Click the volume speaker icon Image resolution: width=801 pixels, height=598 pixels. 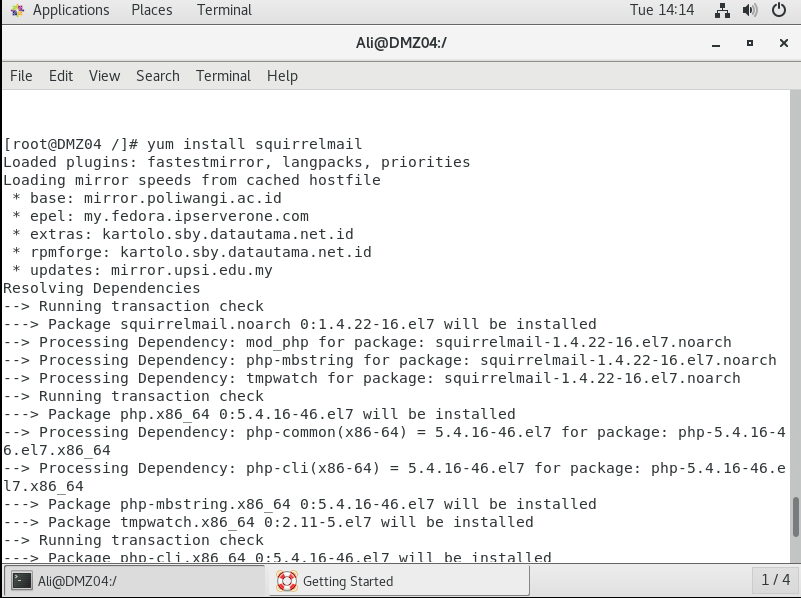pos(750,10)
